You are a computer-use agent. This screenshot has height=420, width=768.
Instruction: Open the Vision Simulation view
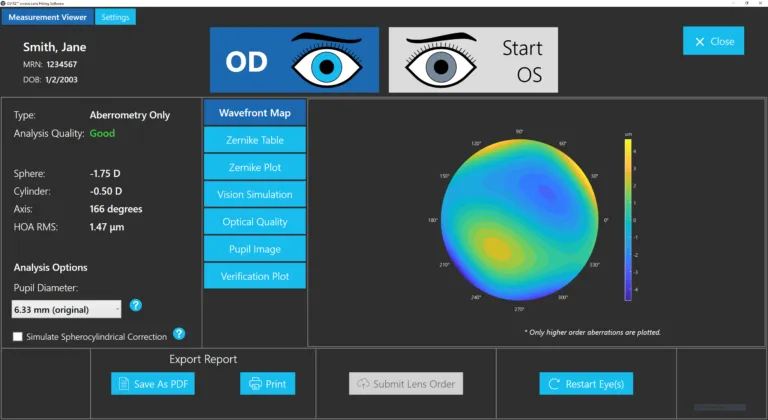pos(255,194)
